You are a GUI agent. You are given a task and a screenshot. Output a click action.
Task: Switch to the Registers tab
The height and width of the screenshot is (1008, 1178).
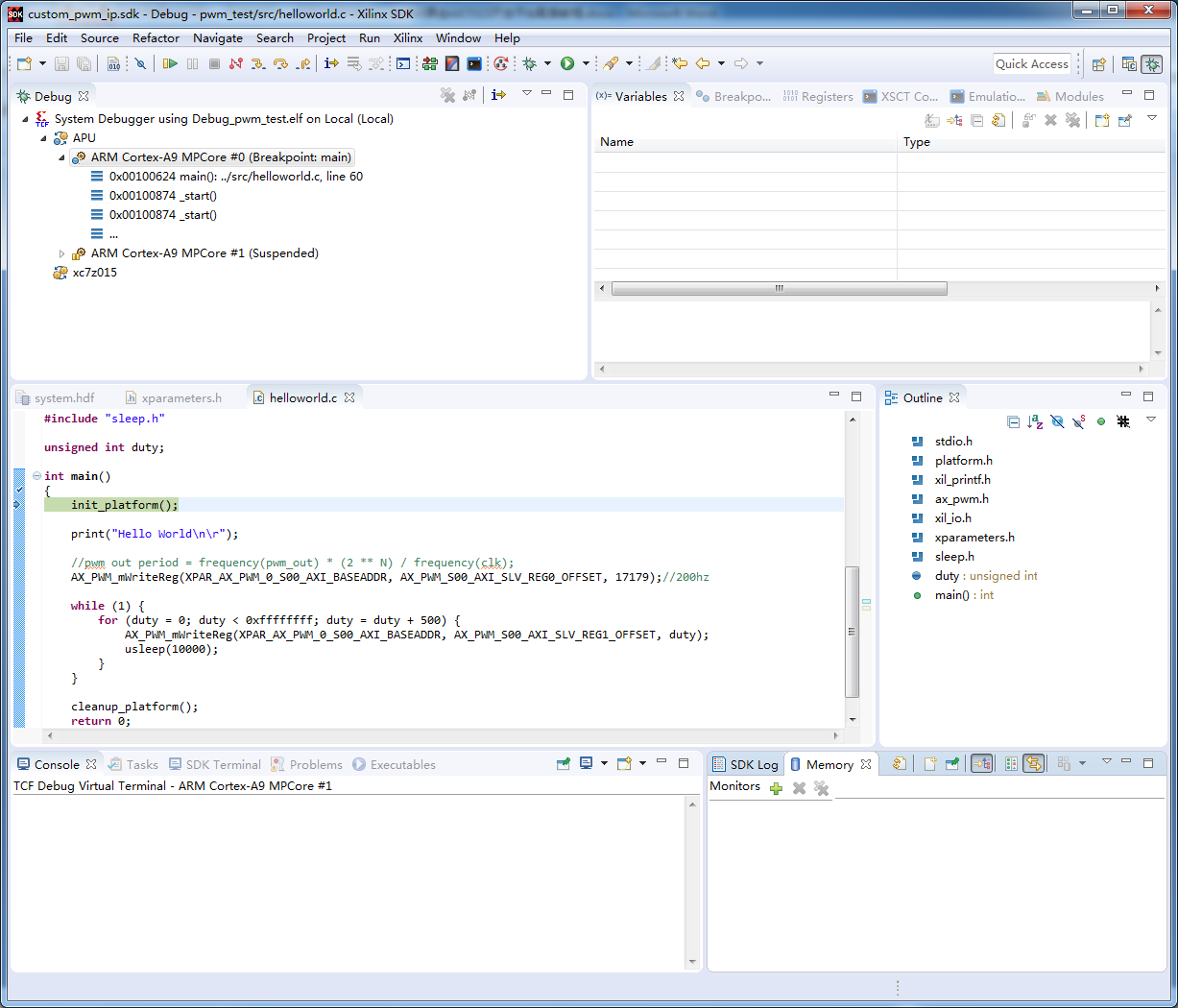coord(818,96)
